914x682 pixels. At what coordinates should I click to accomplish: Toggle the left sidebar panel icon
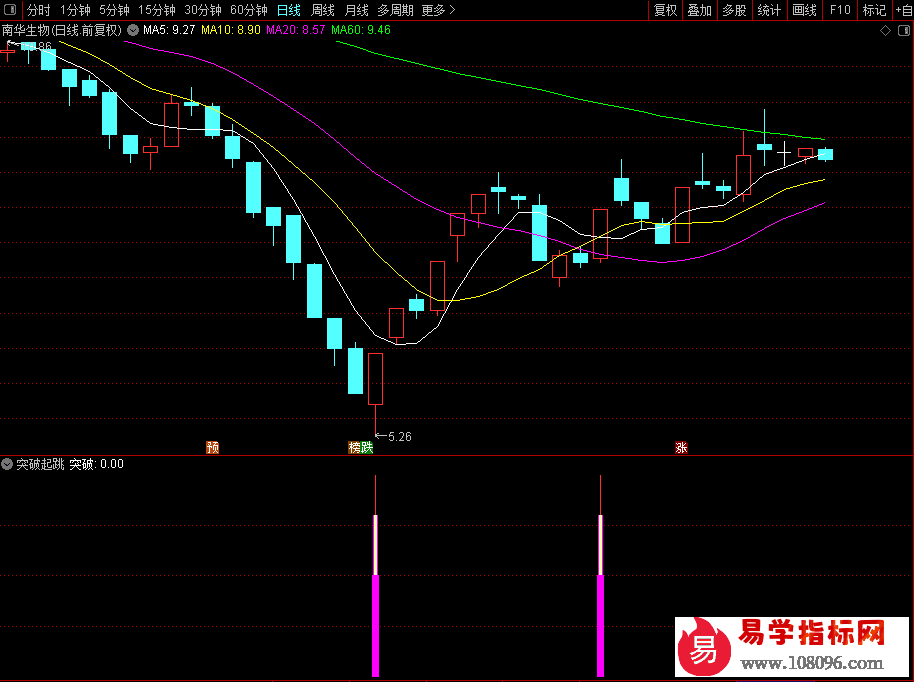[x=10, y=10]
